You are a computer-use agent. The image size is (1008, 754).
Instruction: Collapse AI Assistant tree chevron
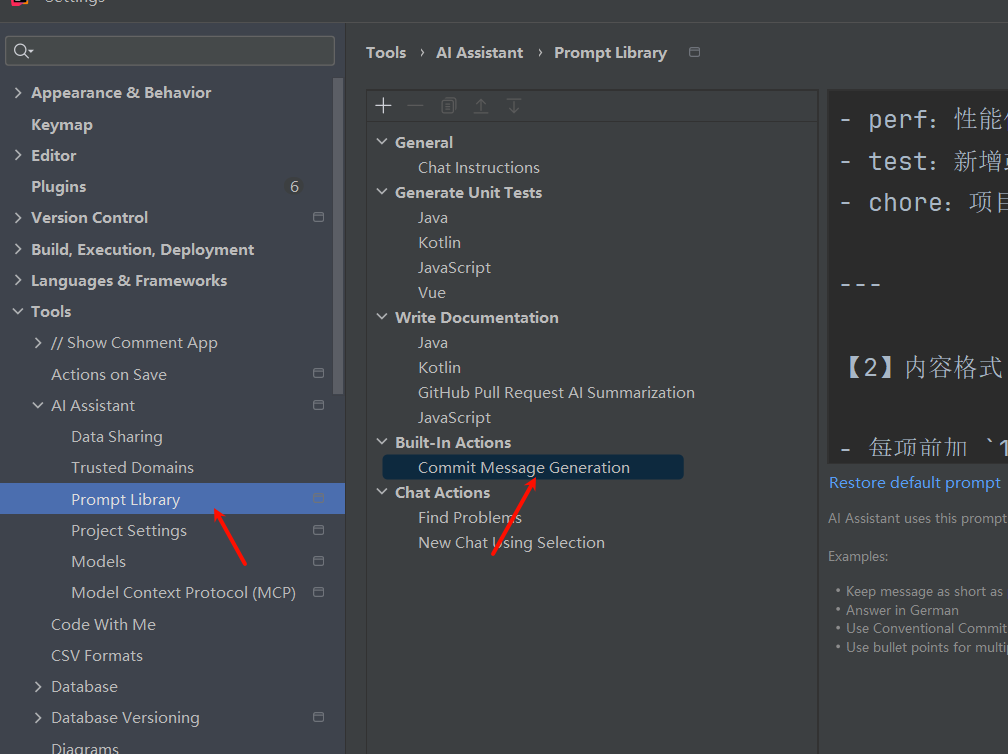click(38, 406)
